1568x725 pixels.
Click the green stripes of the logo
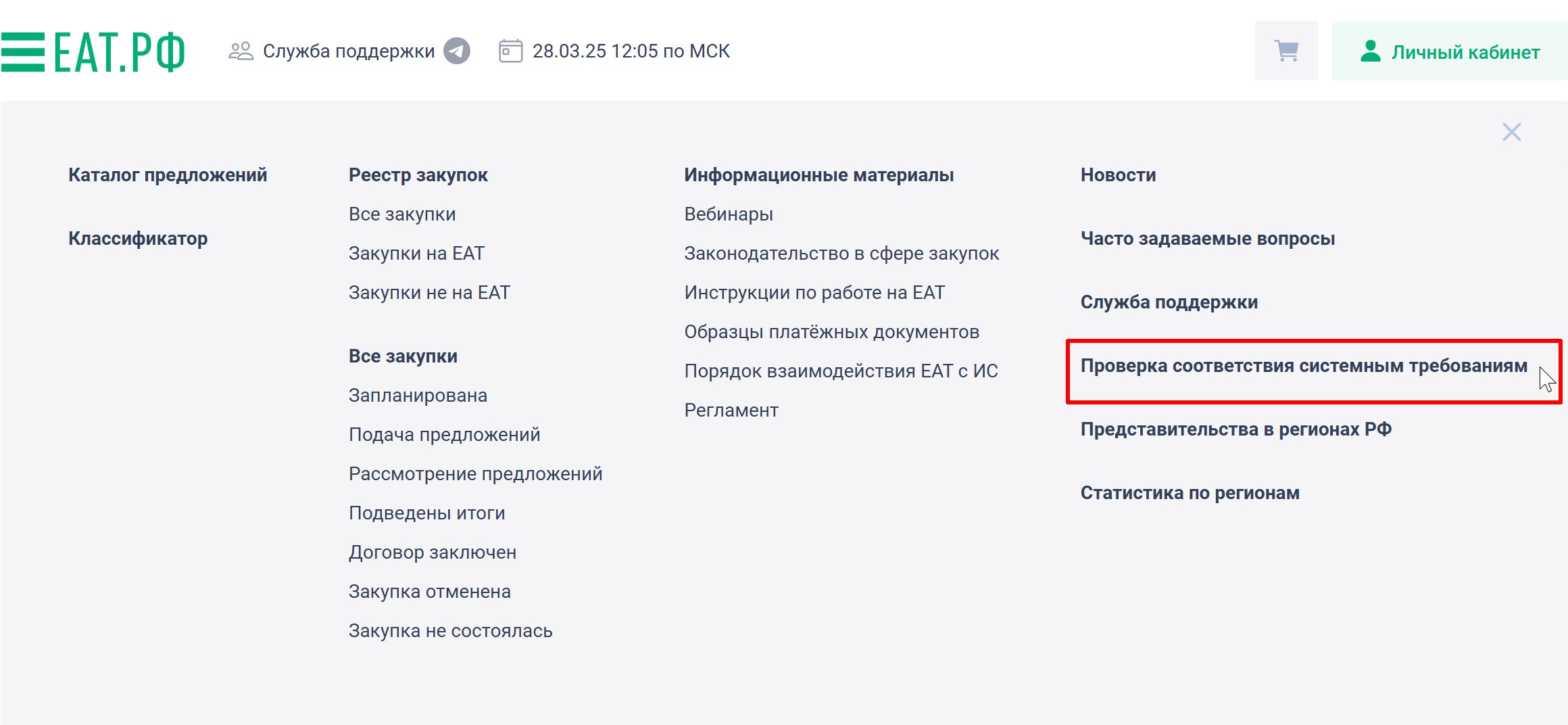[22, 51]
